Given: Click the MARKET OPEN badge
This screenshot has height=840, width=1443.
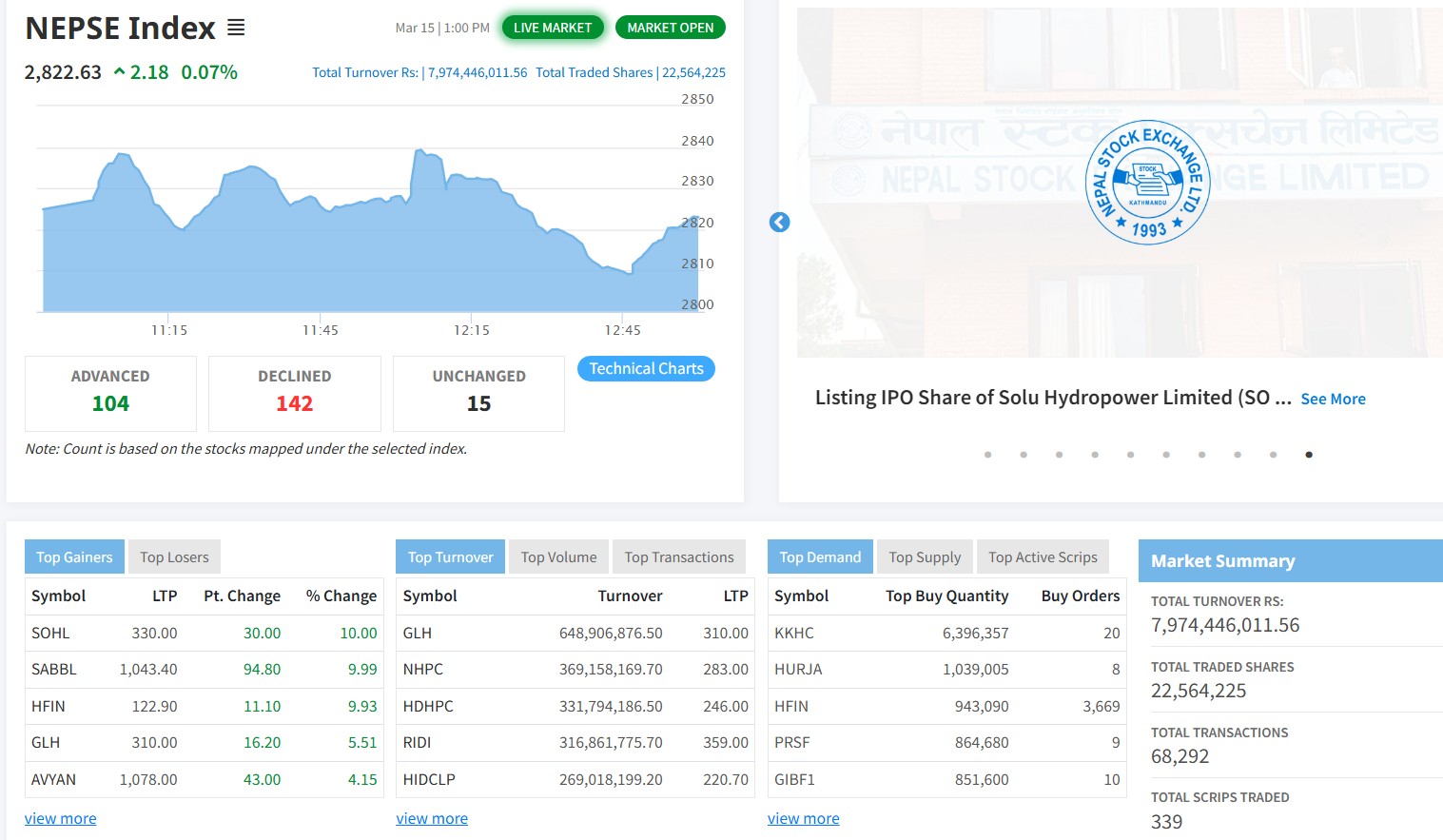Looking at the screenshot, I should [x=670, y=28].
